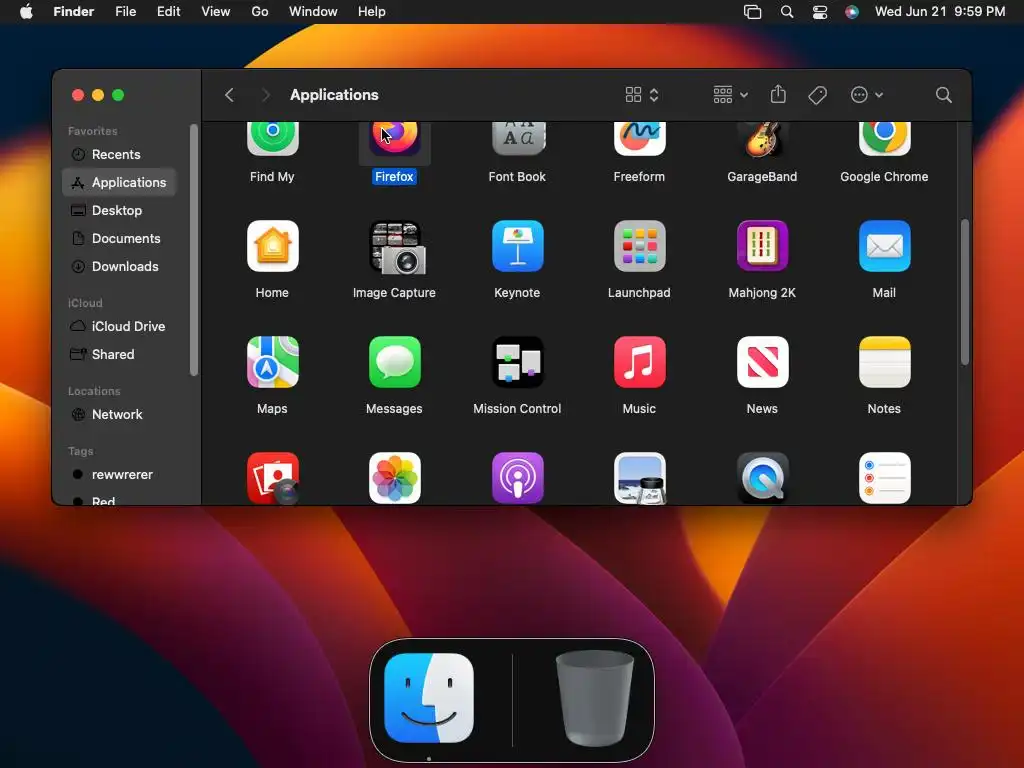Open the Edit menu

click(x=168, y=12)
